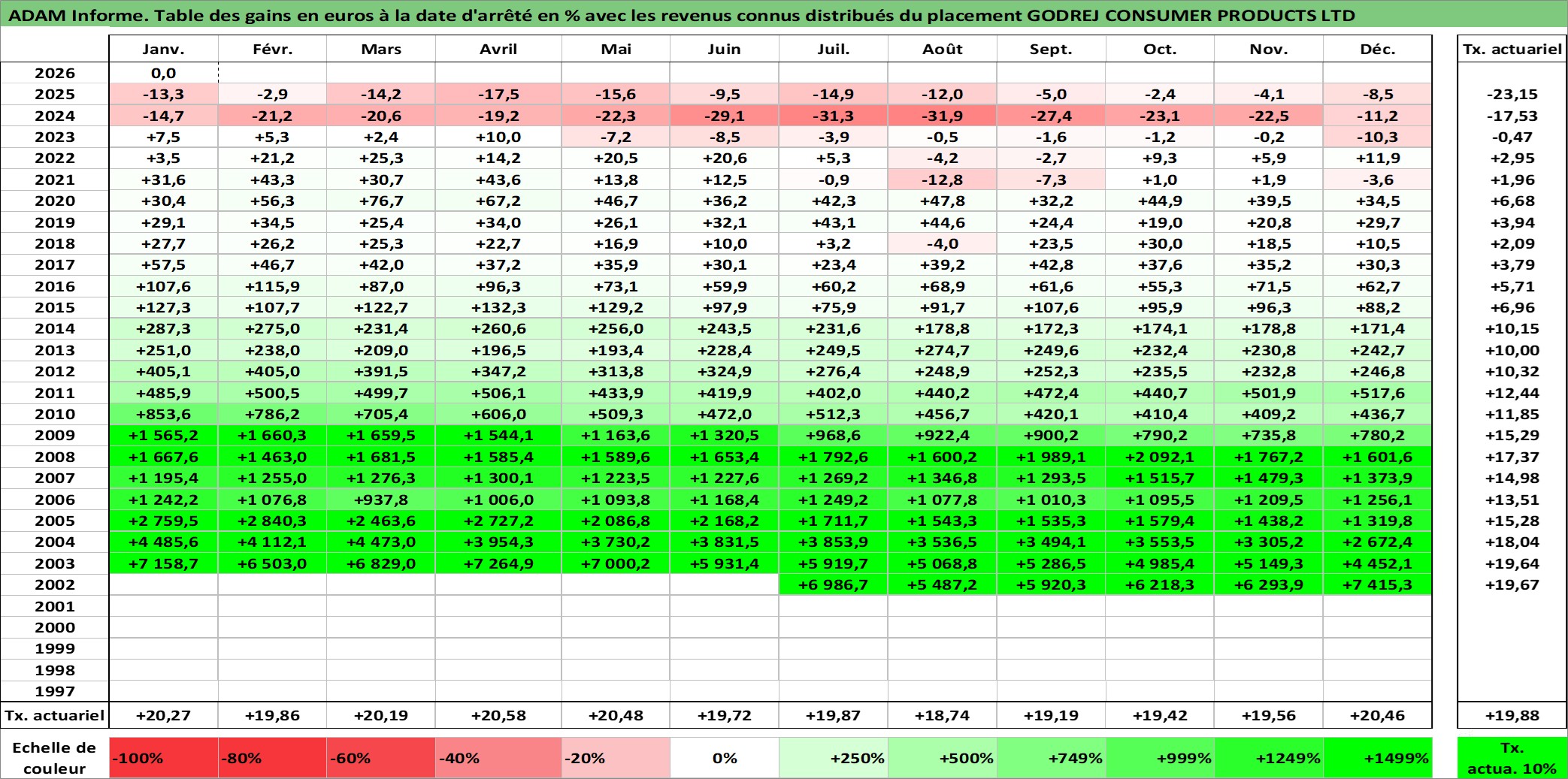Select the Mai column header
This screenshot has width=1568, height=779.
tap(616, 49)
